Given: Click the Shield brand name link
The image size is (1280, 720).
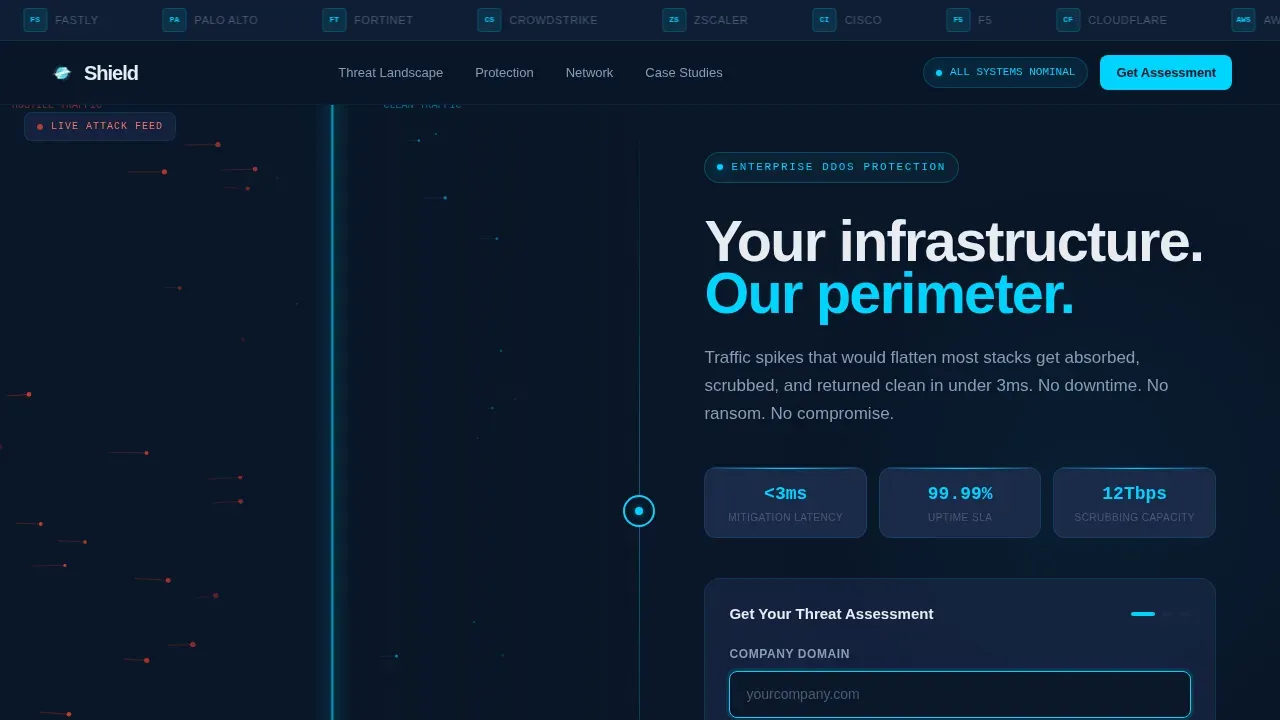Looking at the screenshot, I should click(x=111, y=73).
